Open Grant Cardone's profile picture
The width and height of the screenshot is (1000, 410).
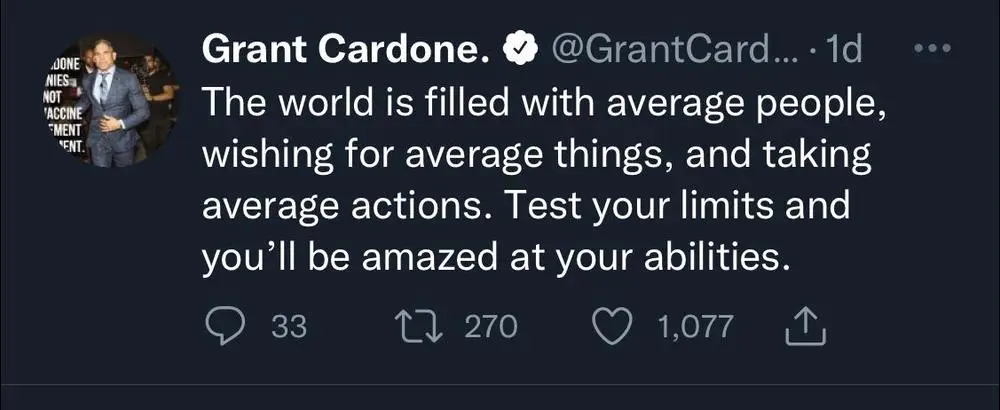pyautogui.click(x=111, y=100)
